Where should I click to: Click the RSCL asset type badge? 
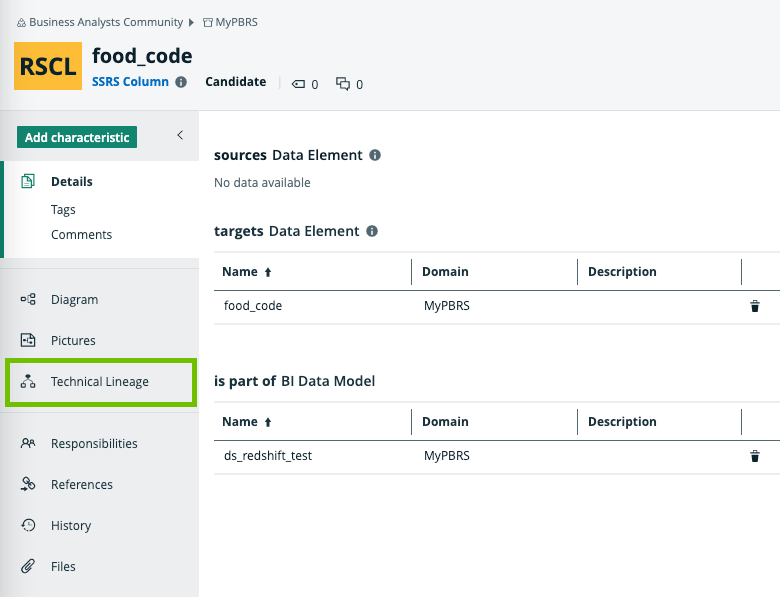[x=48, y=66]
